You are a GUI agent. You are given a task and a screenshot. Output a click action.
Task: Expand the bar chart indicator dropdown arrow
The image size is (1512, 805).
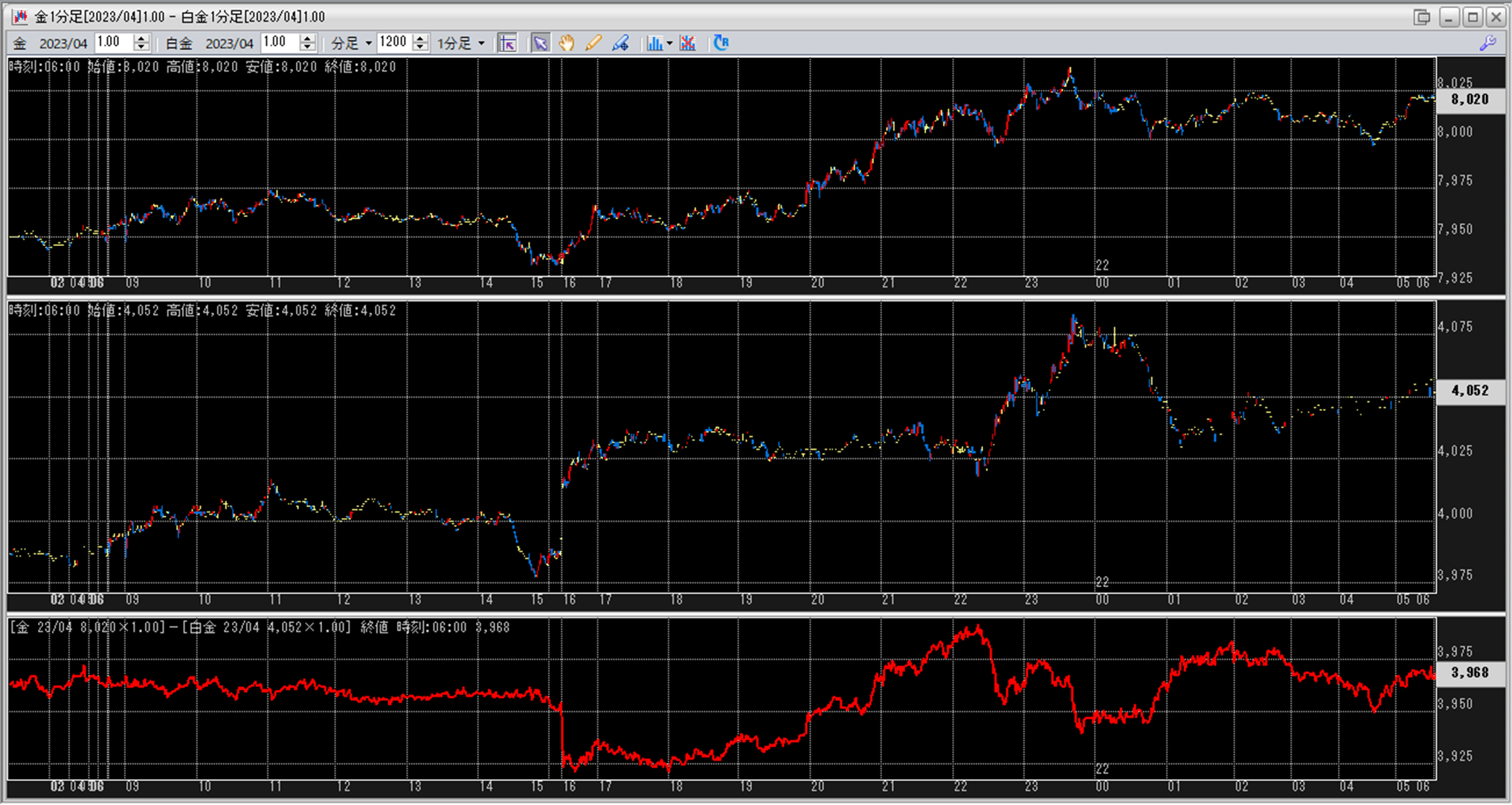pyautogui.click(x=670, y=43)
